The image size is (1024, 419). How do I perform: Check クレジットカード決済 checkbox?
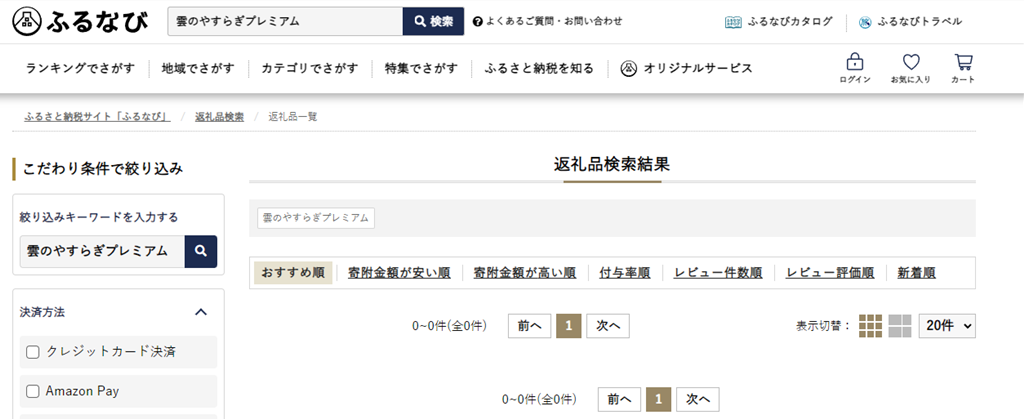[x=33, y=352]
